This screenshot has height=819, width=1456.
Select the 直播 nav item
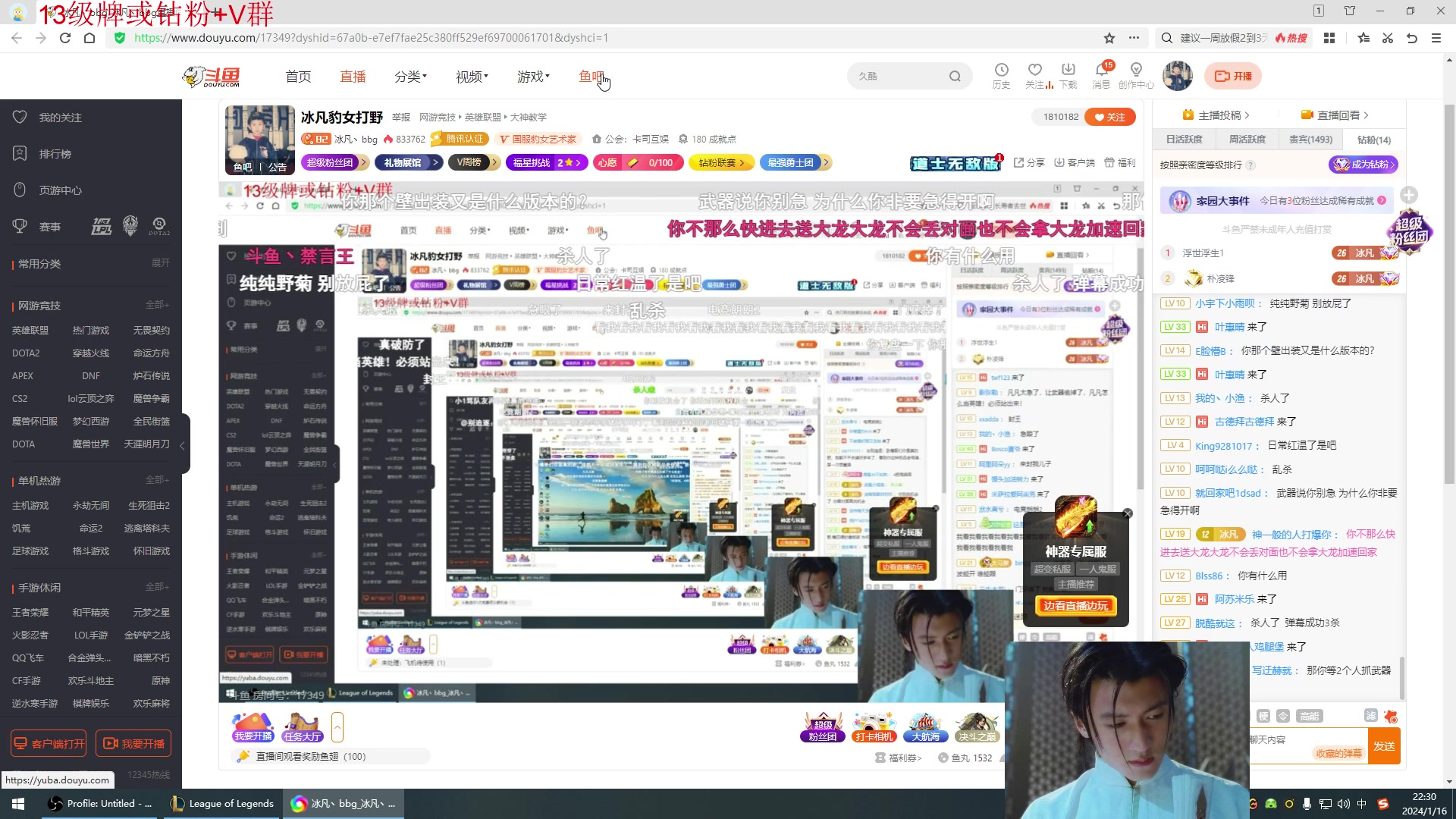(353, 77)
